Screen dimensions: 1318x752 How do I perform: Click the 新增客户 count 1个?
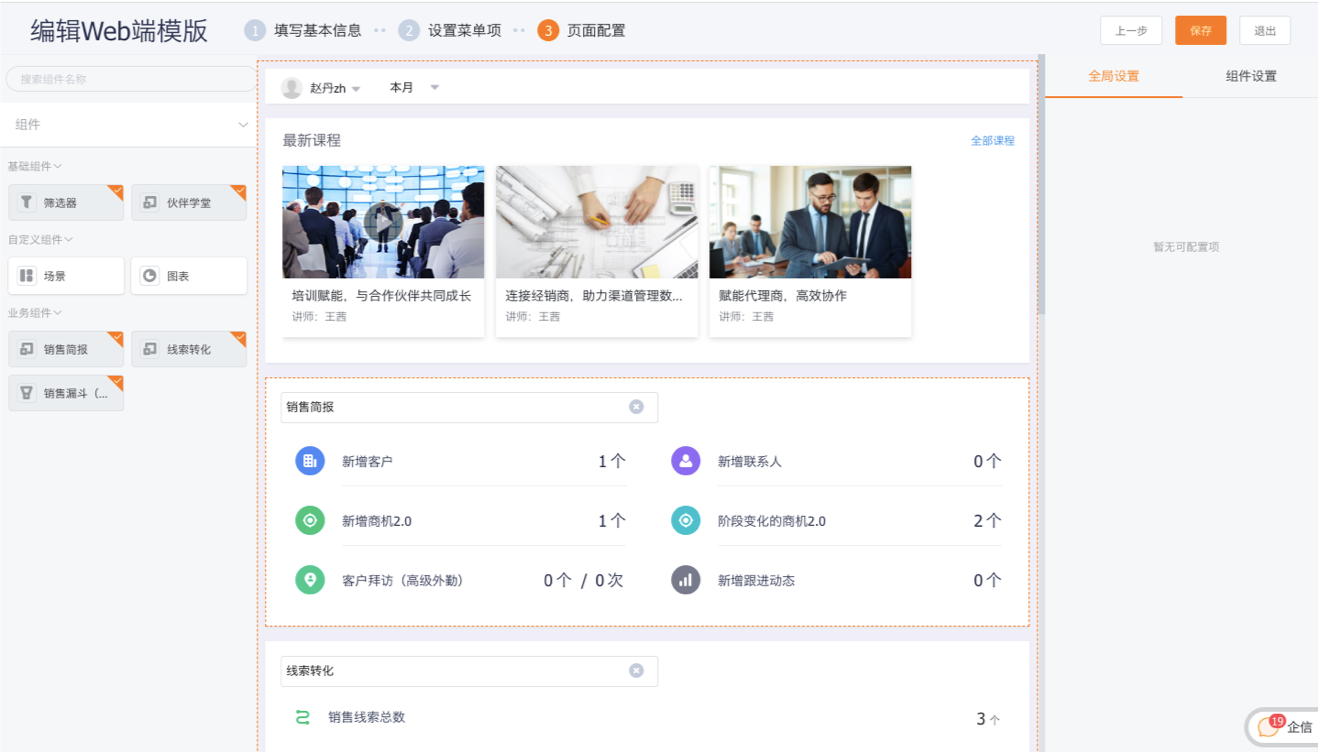(612, 462)
